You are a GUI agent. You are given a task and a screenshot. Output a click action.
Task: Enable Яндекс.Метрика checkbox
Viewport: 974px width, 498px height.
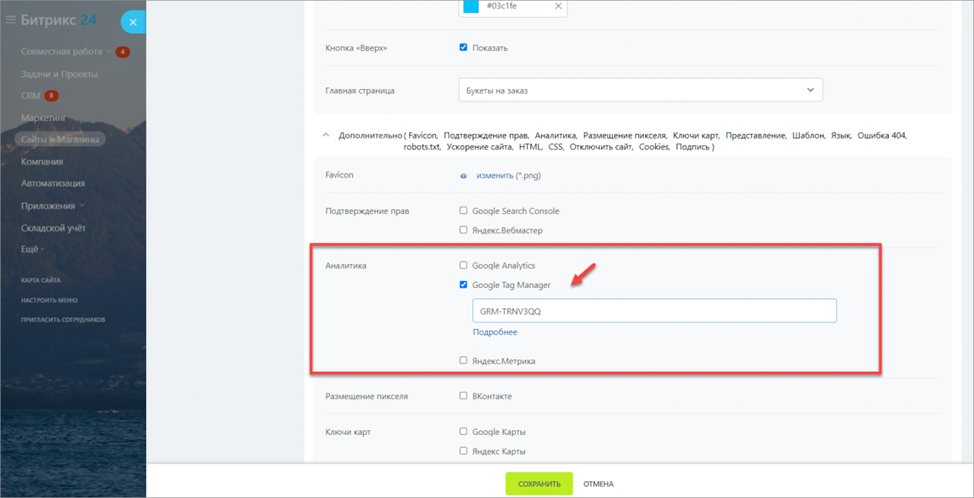[463, 360]
